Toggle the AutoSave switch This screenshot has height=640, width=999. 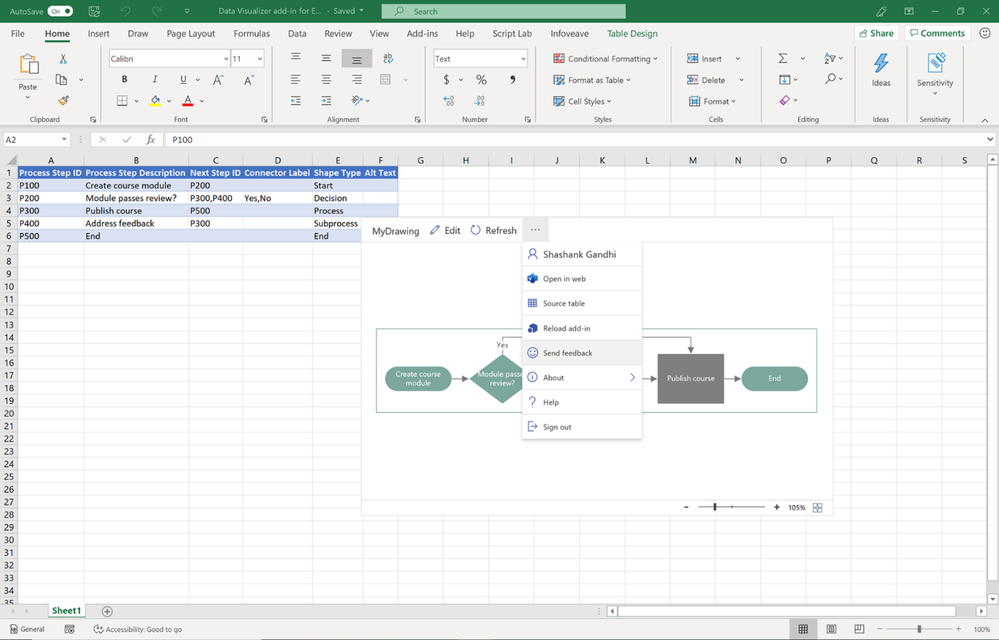click(60, 12)
